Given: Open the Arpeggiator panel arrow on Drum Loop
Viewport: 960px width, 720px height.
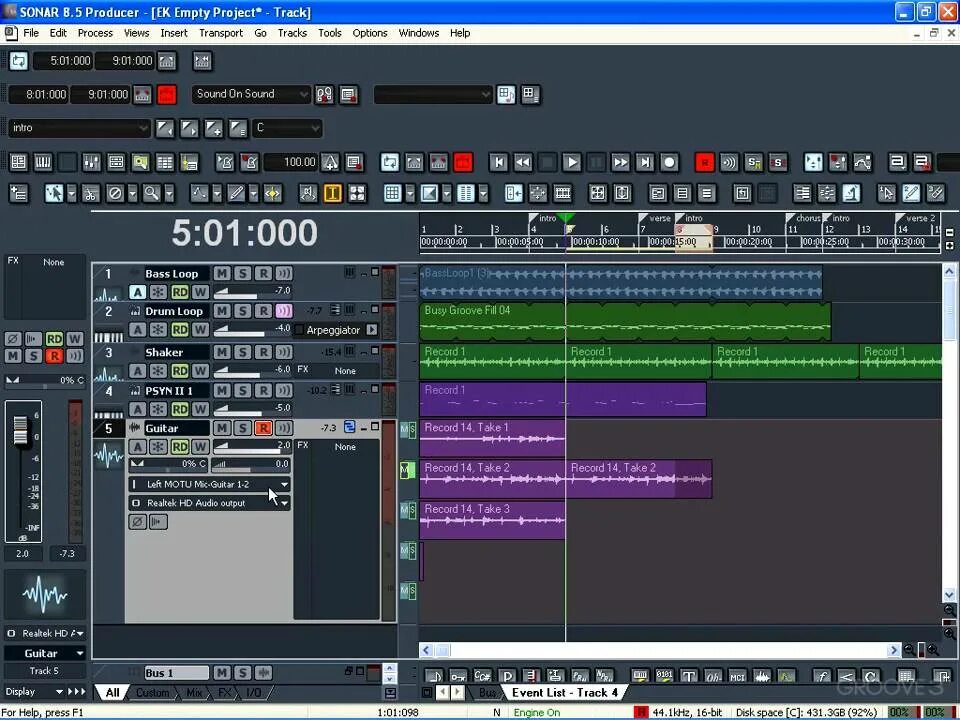Looking at the screenshot, I should [372, 330].
